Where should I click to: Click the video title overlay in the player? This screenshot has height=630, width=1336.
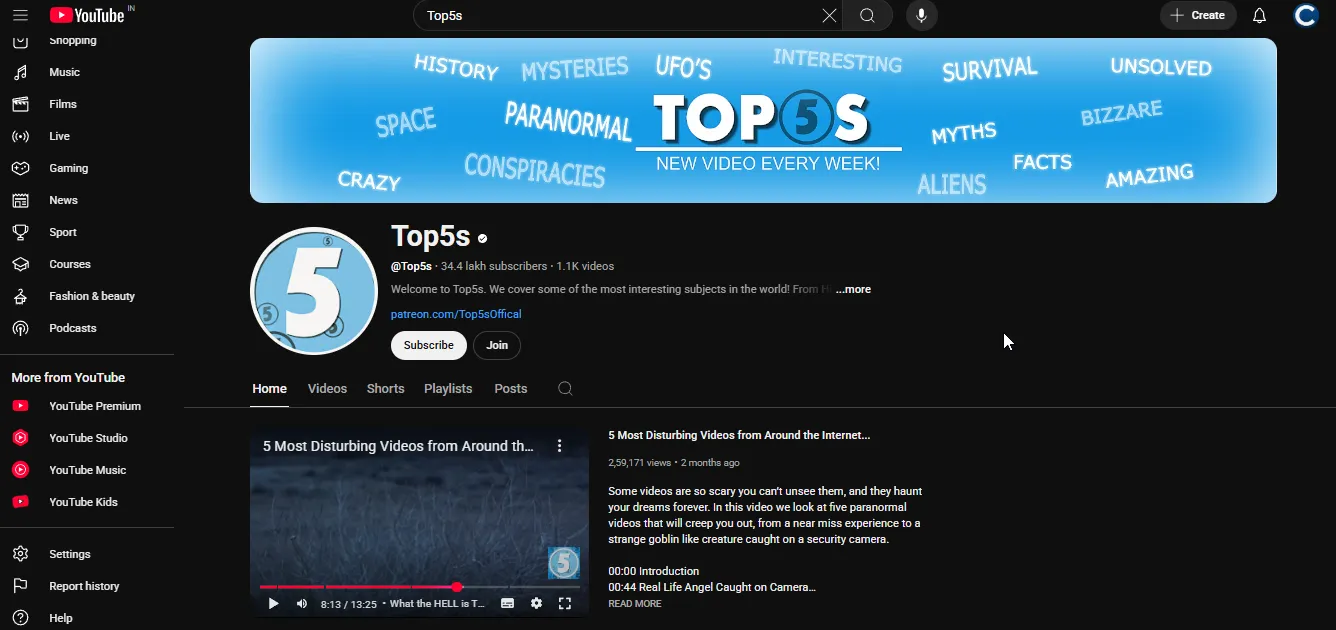[x=398, y=446]
